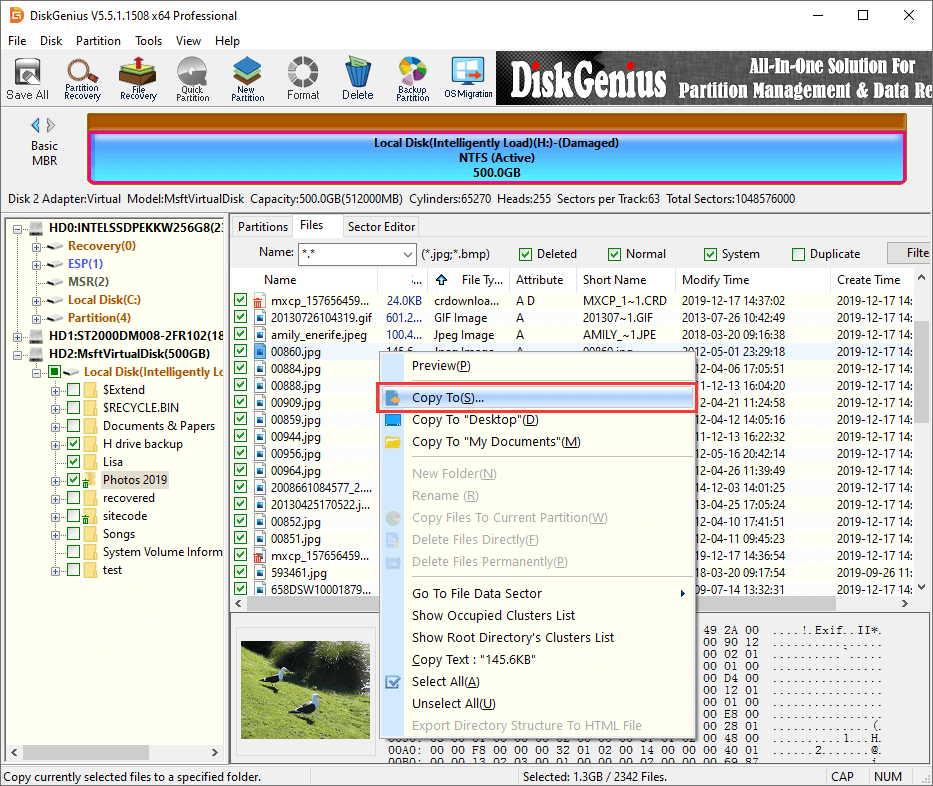Launch File Recovery tool
933x786 pixels.
(138, 79)
